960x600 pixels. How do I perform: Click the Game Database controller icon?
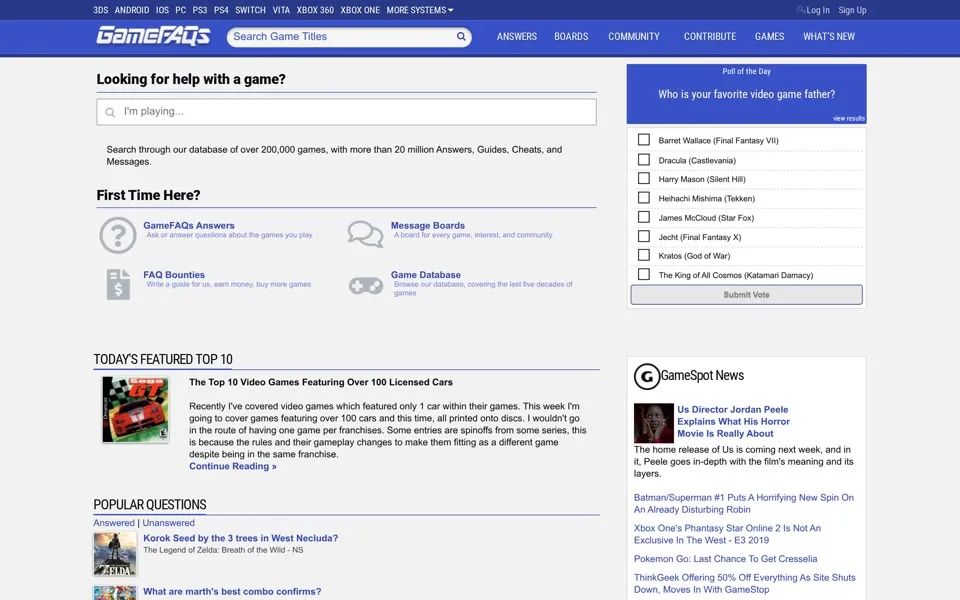pyautogui.click(x=366, y=285)
